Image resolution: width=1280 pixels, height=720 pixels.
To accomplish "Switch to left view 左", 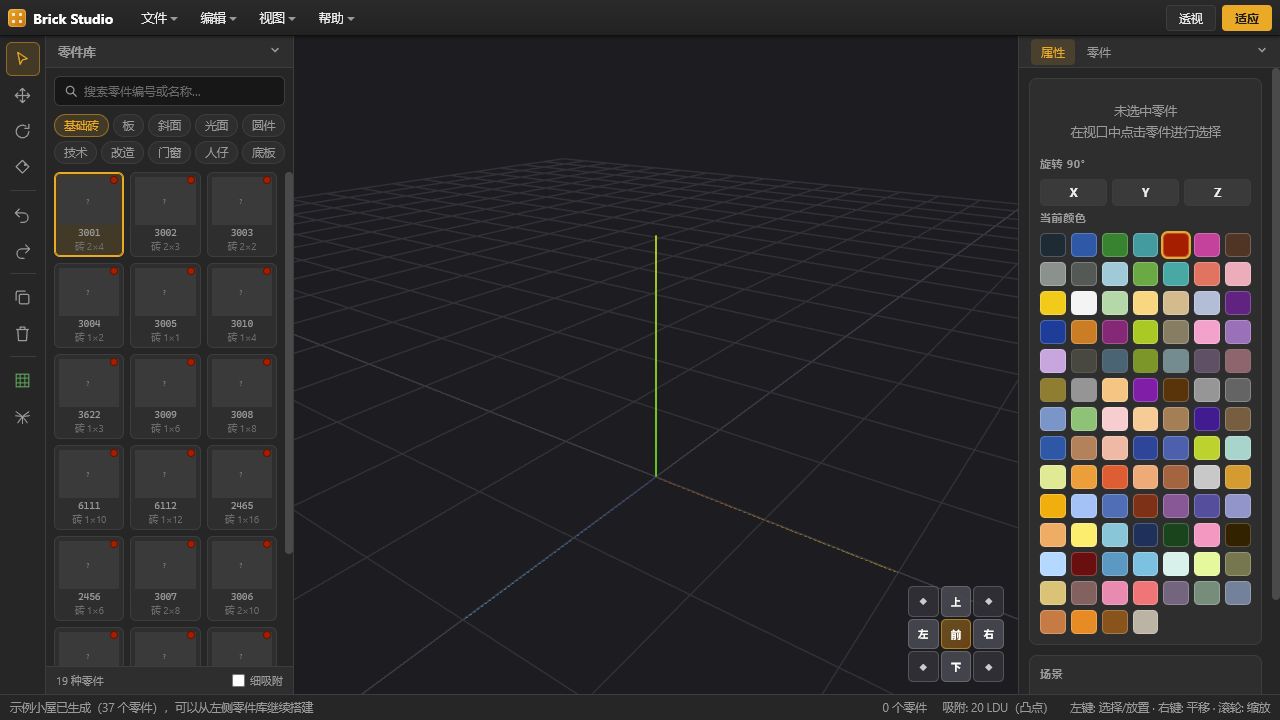I will pos(923,634).
